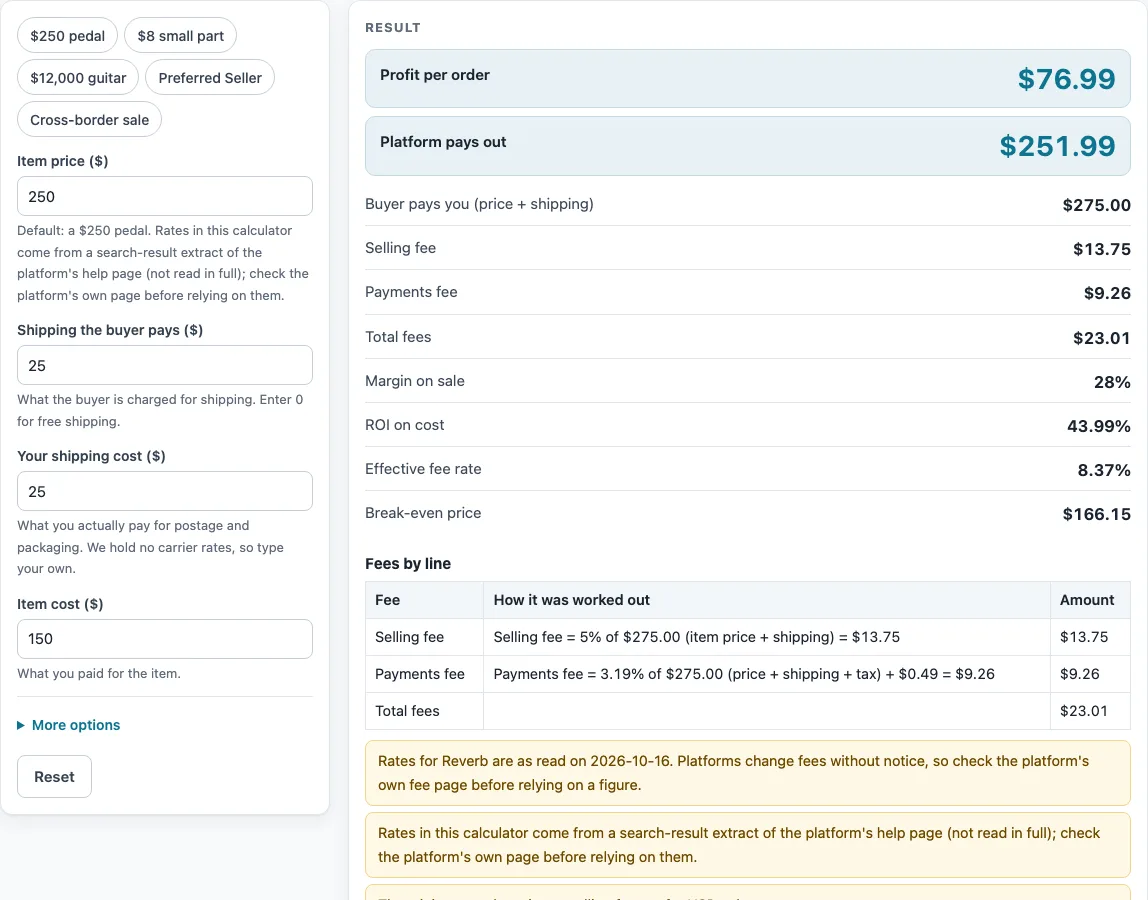Click the Your shipping cost field
Viewport: 1148px width, 900px height.
165,491
